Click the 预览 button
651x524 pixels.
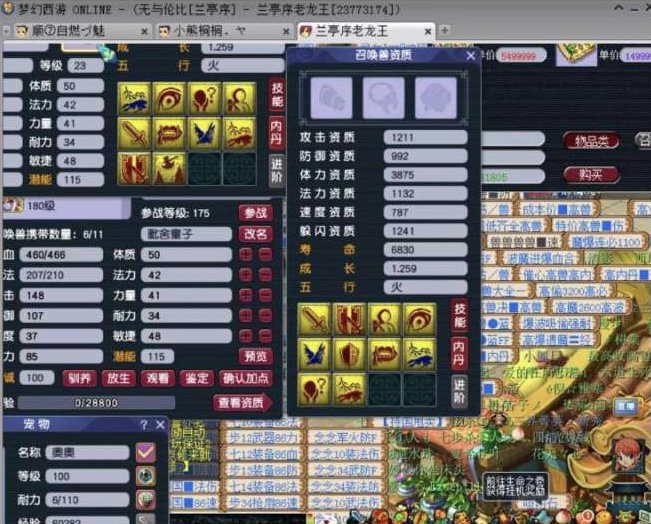click(256, 356)
